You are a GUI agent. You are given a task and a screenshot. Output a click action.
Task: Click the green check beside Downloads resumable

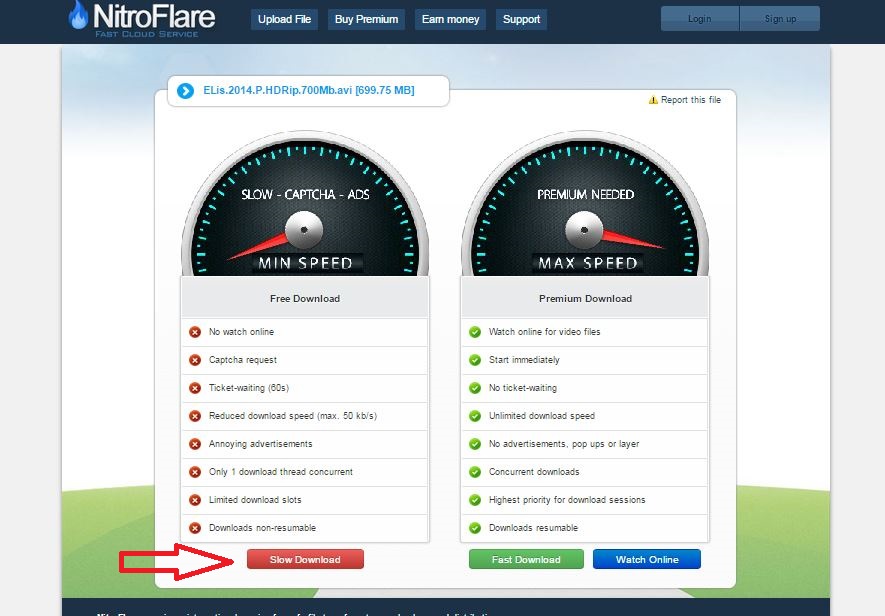pos(475,528)
